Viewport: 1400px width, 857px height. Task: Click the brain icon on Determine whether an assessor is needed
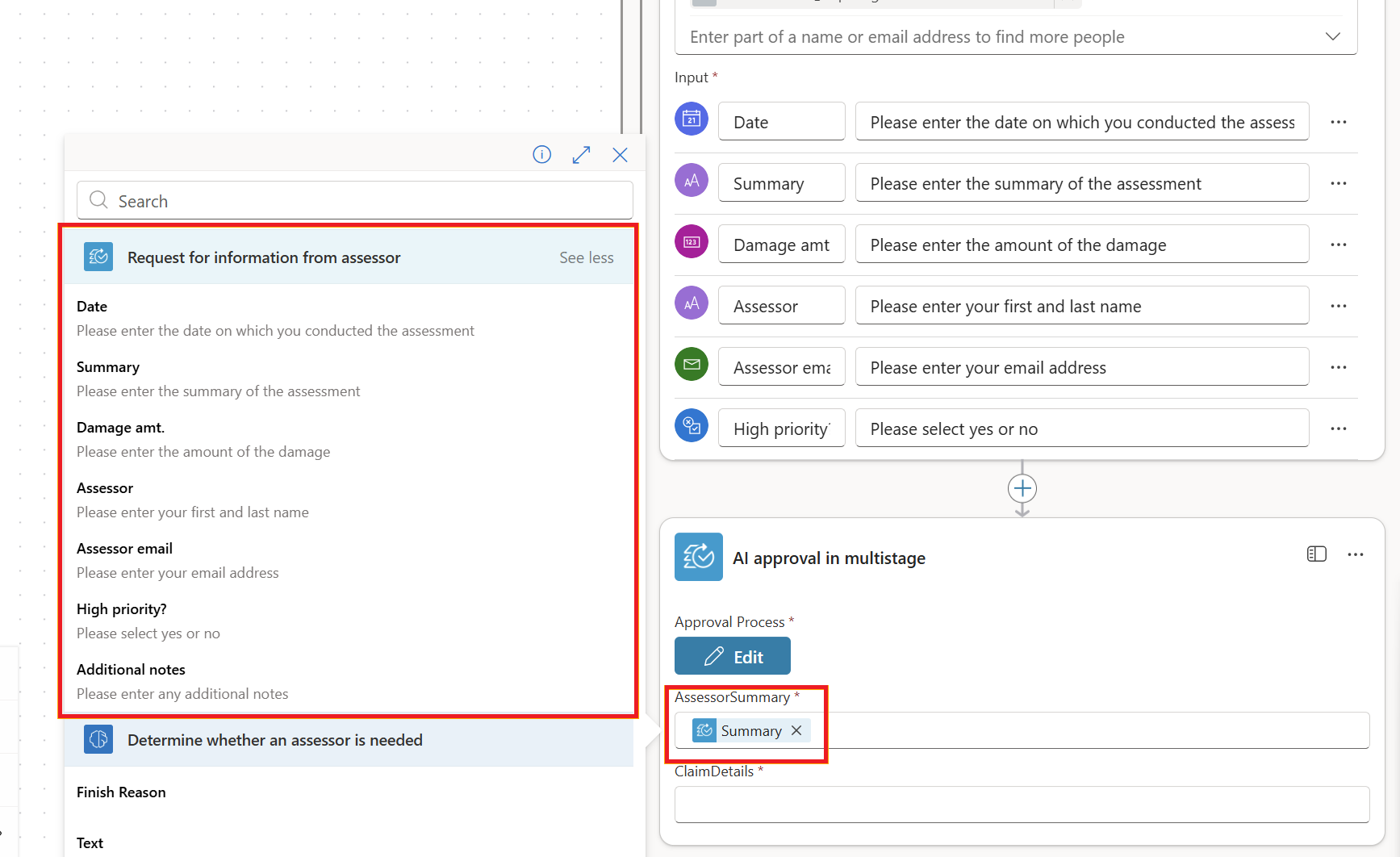pyautogui.click(x=98, y=739)
